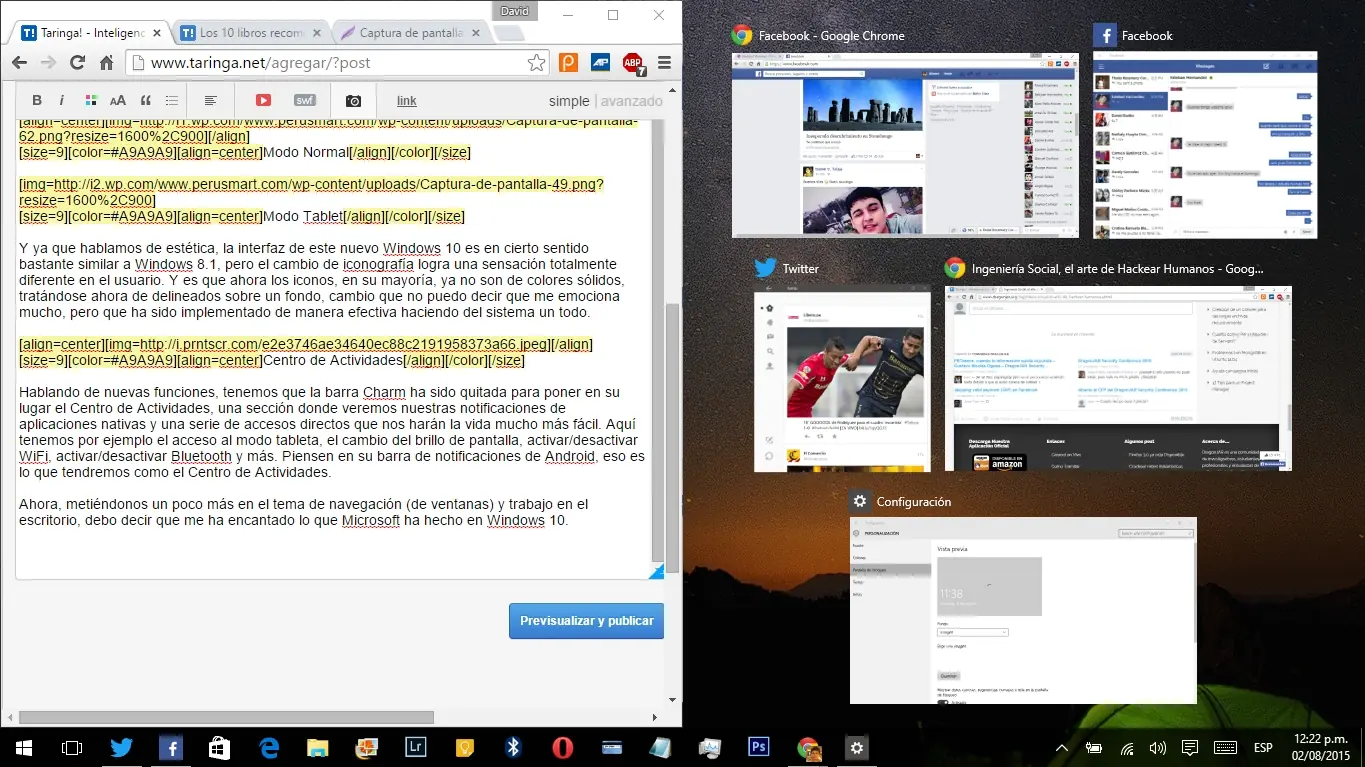The image size is (1365, 767).
Task: Close the Captura de pantalla tab
Action: click(x=476, y=33)
